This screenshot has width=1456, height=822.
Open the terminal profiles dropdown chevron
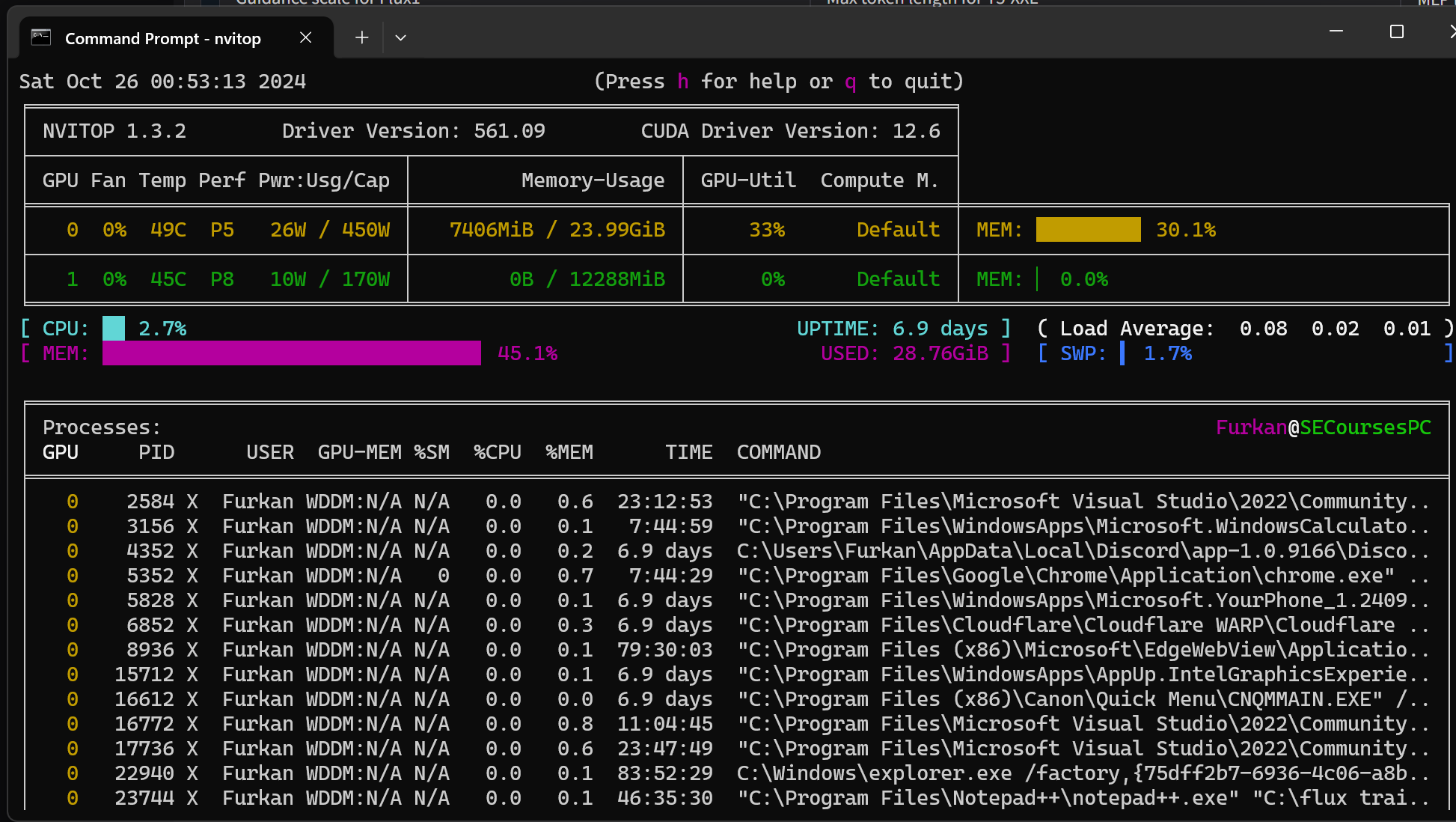[400, 37]
